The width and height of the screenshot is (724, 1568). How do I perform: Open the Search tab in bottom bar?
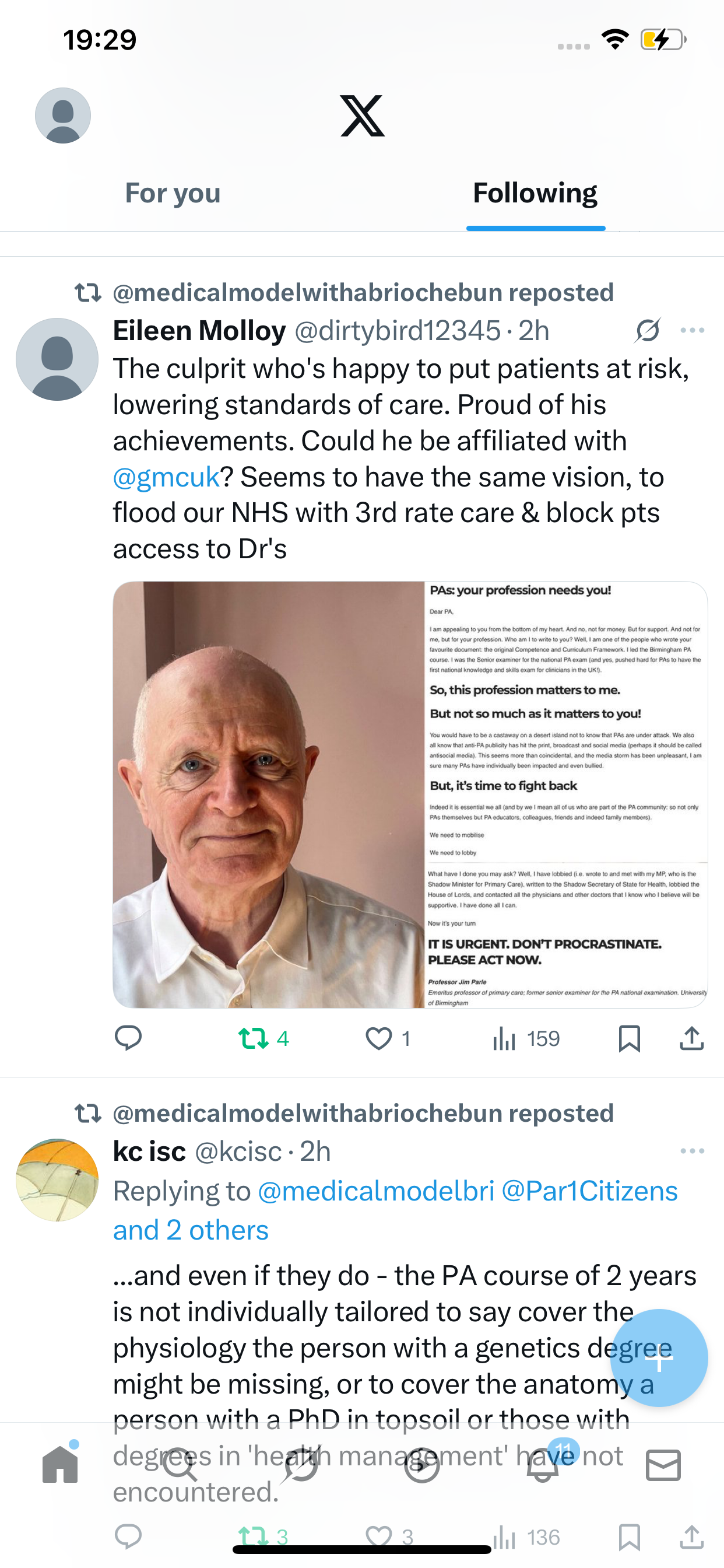(x=181, y=1466)
